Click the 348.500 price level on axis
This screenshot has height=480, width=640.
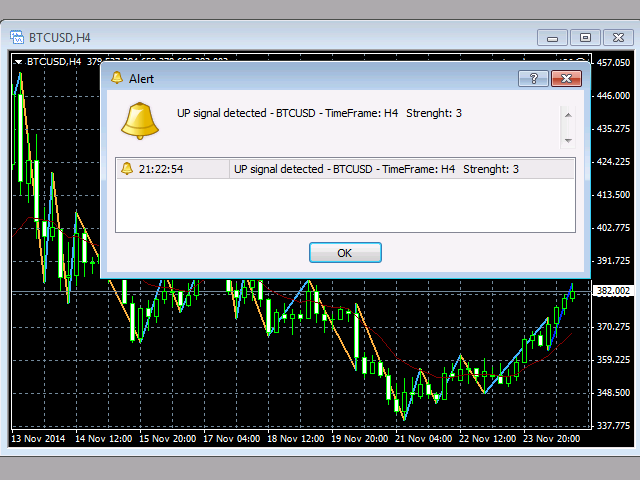point(612,392)
